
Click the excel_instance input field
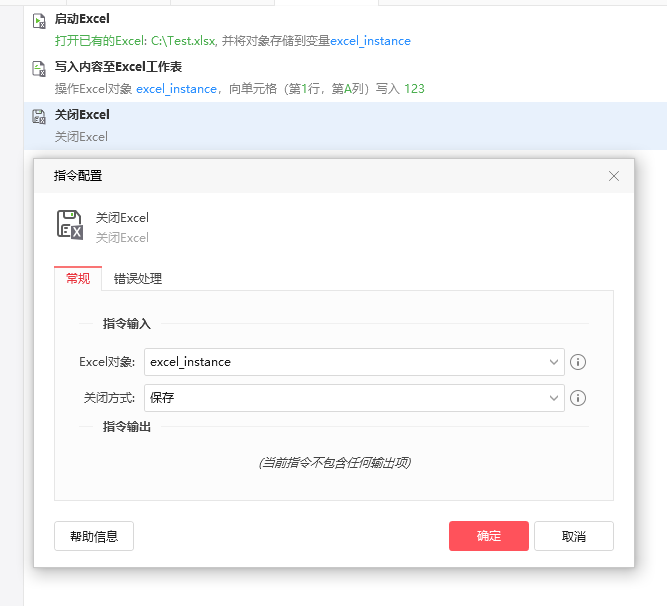click(x=354, y=362)
